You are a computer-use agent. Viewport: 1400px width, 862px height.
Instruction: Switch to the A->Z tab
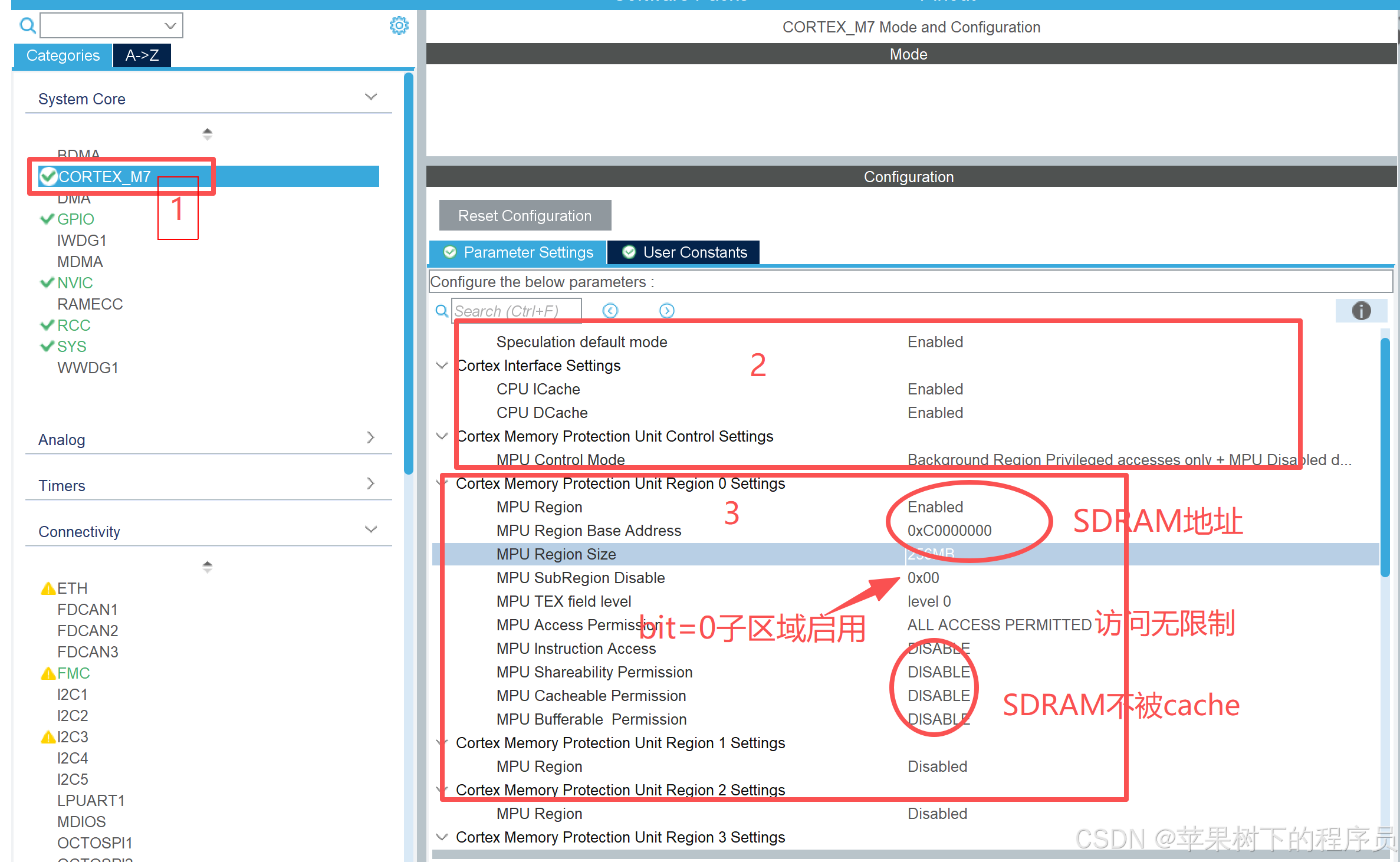tap(142, 55)
